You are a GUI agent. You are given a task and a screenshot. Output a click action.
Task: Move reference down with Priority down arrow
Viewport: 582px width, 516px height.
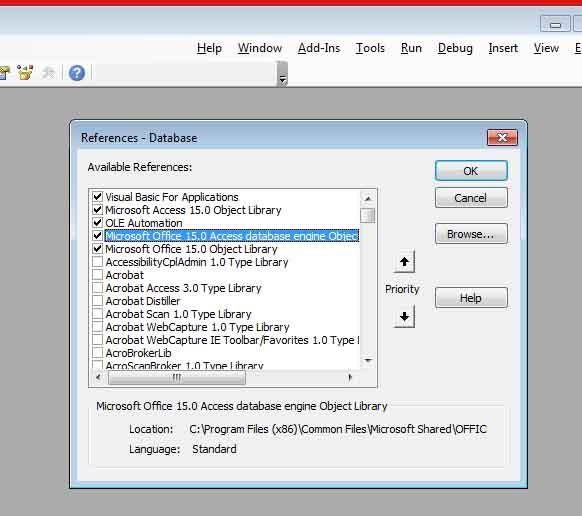(x=404, y=317)
